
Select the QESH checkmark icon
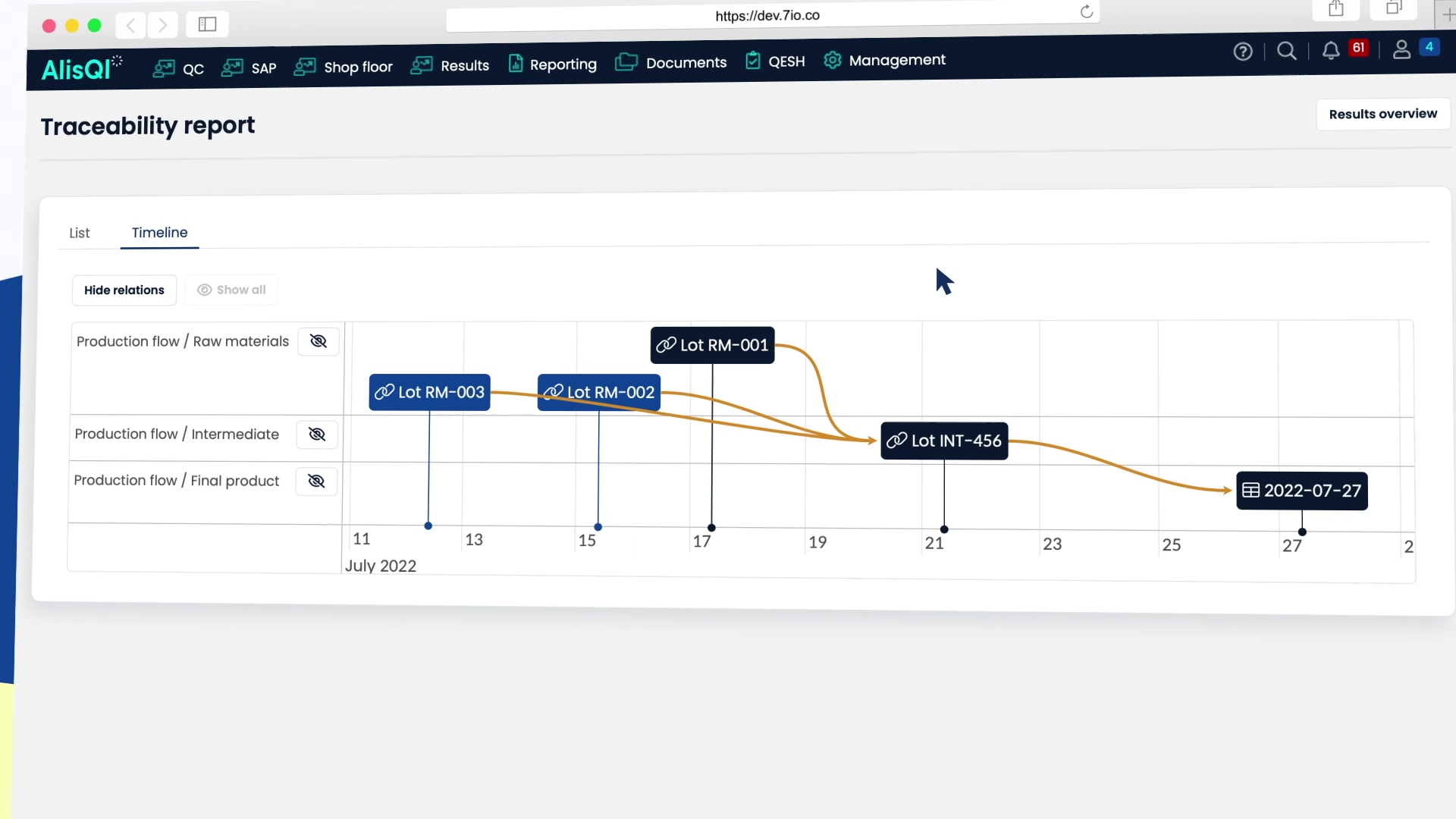pos(753,61)
